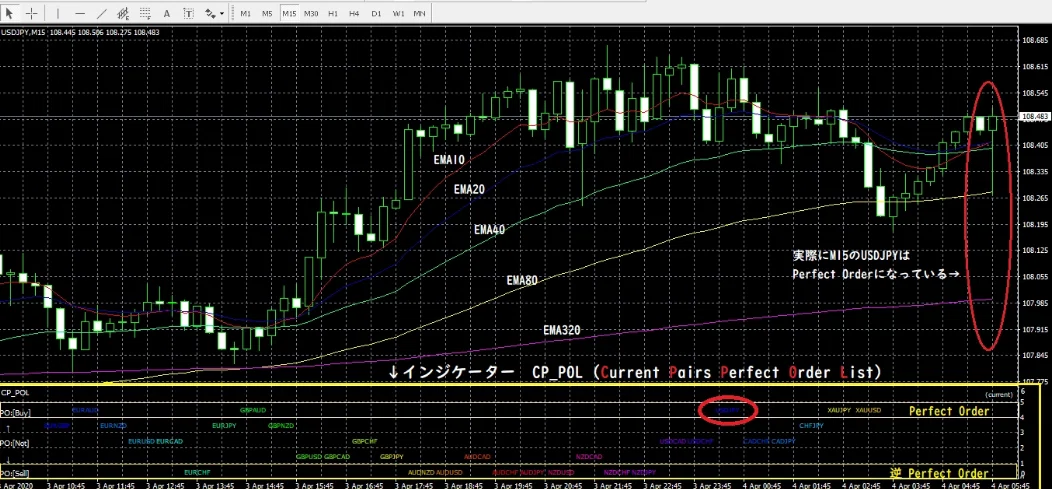Click the EURCHF pair in Sell row
This screenshot has width=1052, height=489.
pos(197,472)
